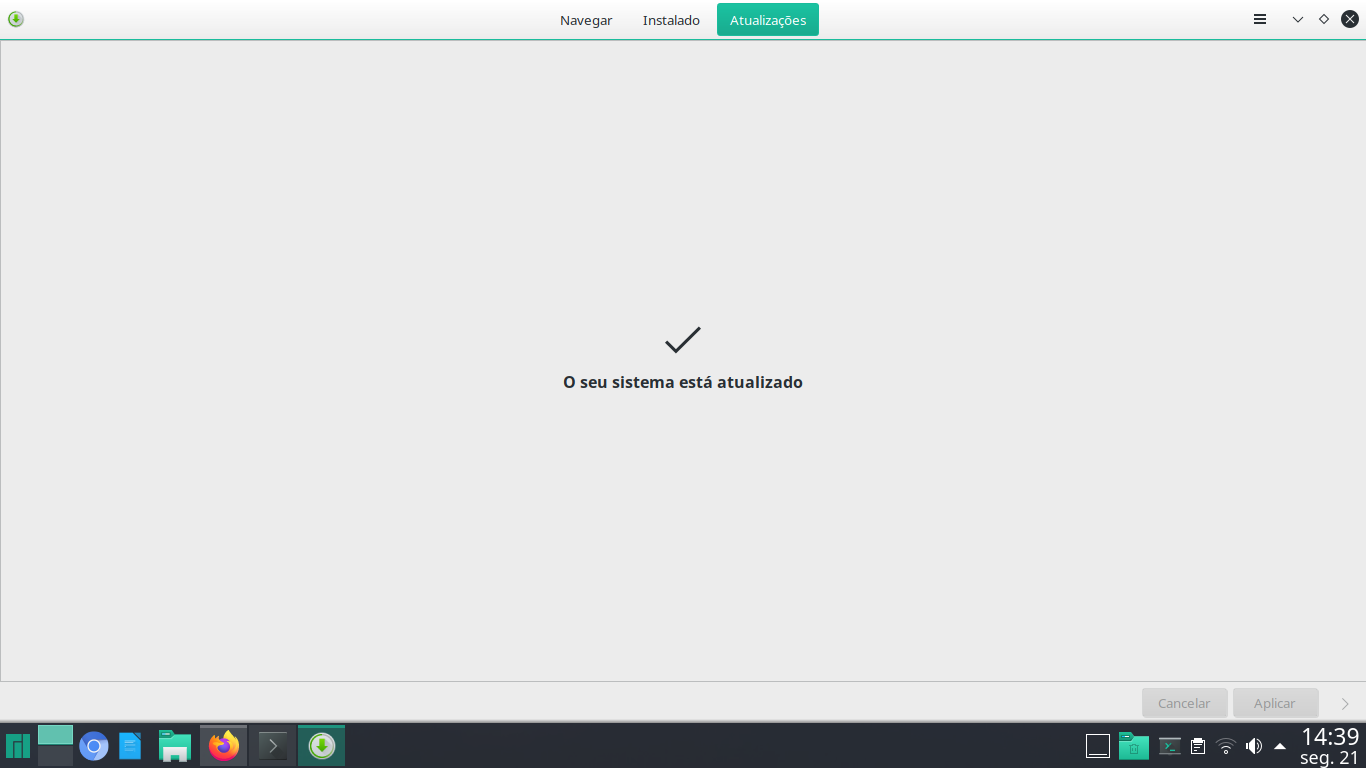Open the file manager from the taskbar

point(175,746)
